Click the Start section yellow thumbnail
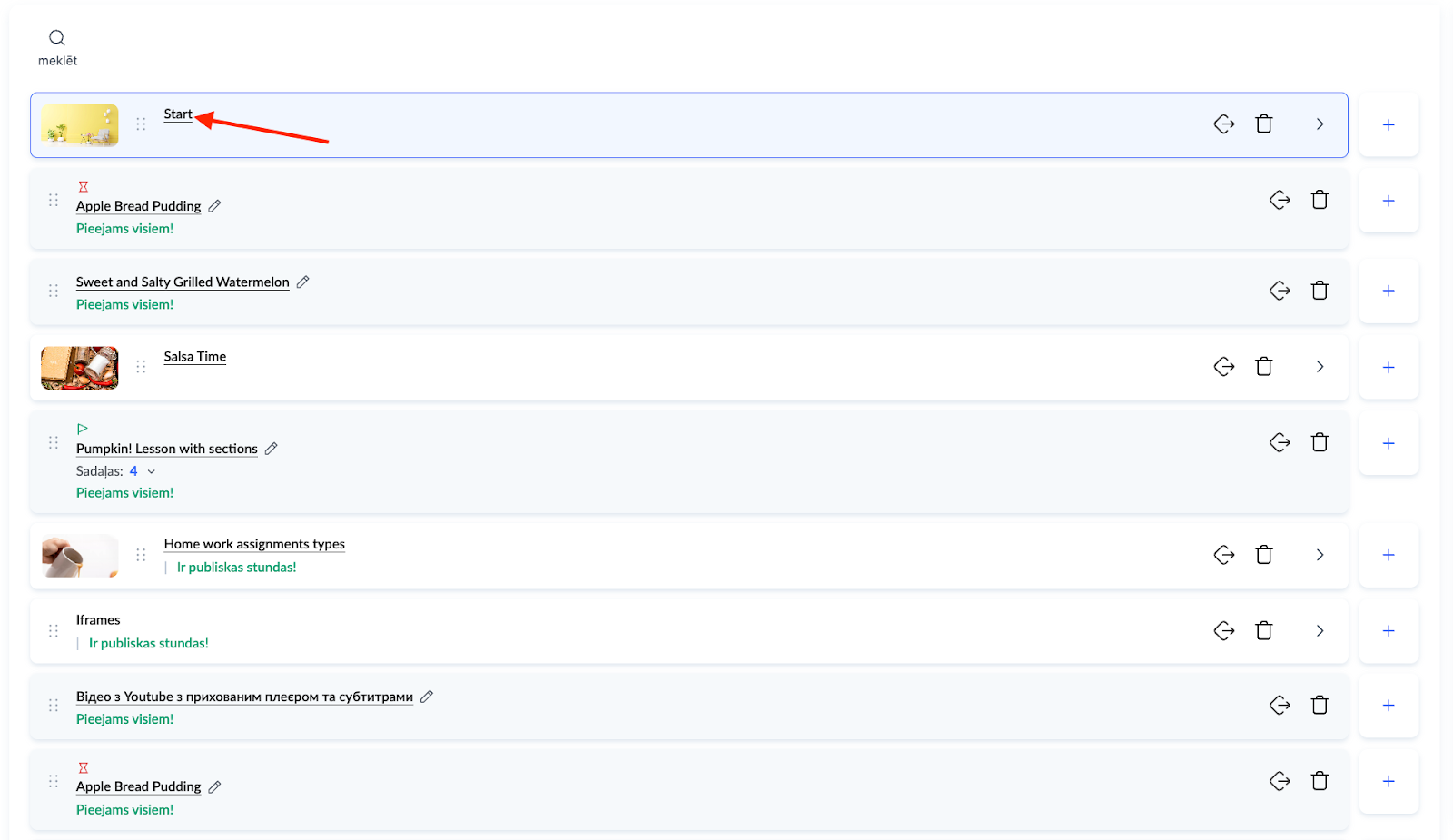The width and height of the screenshot is (1453, 840). coord(80,125)
